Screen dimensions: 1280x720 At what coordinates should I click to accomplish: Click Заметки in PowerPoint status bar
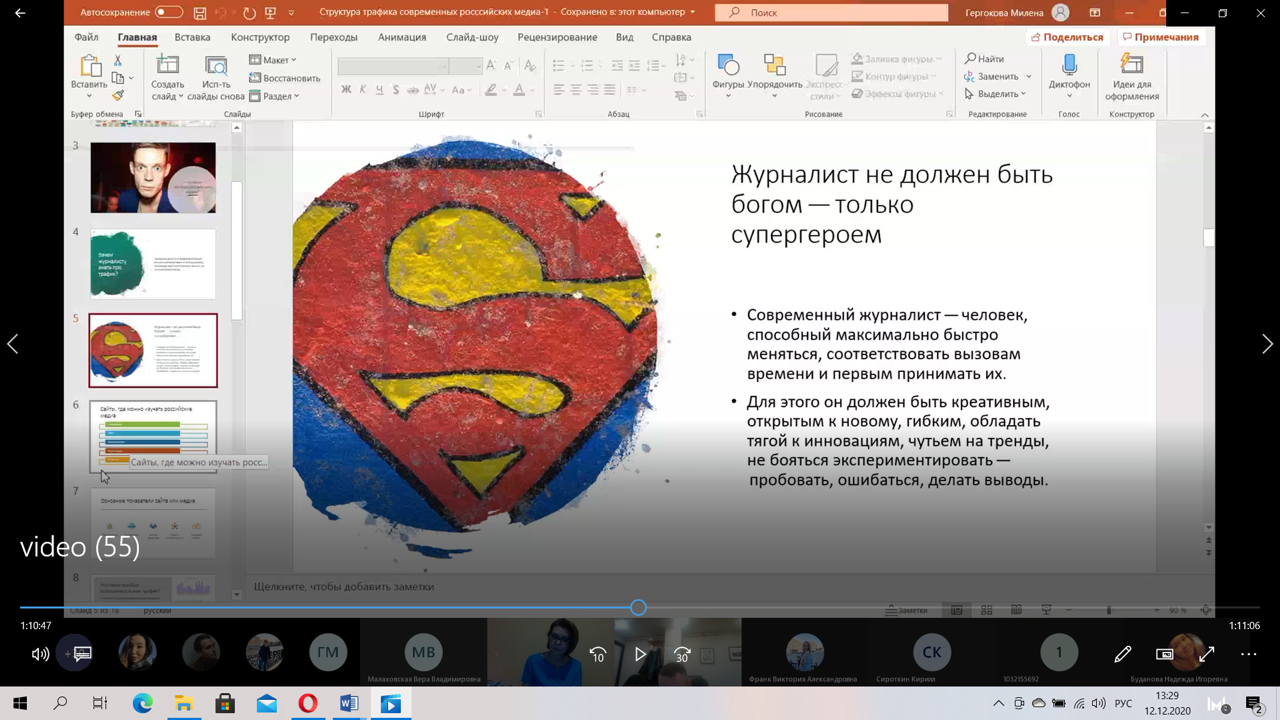[x=907, y=610]
